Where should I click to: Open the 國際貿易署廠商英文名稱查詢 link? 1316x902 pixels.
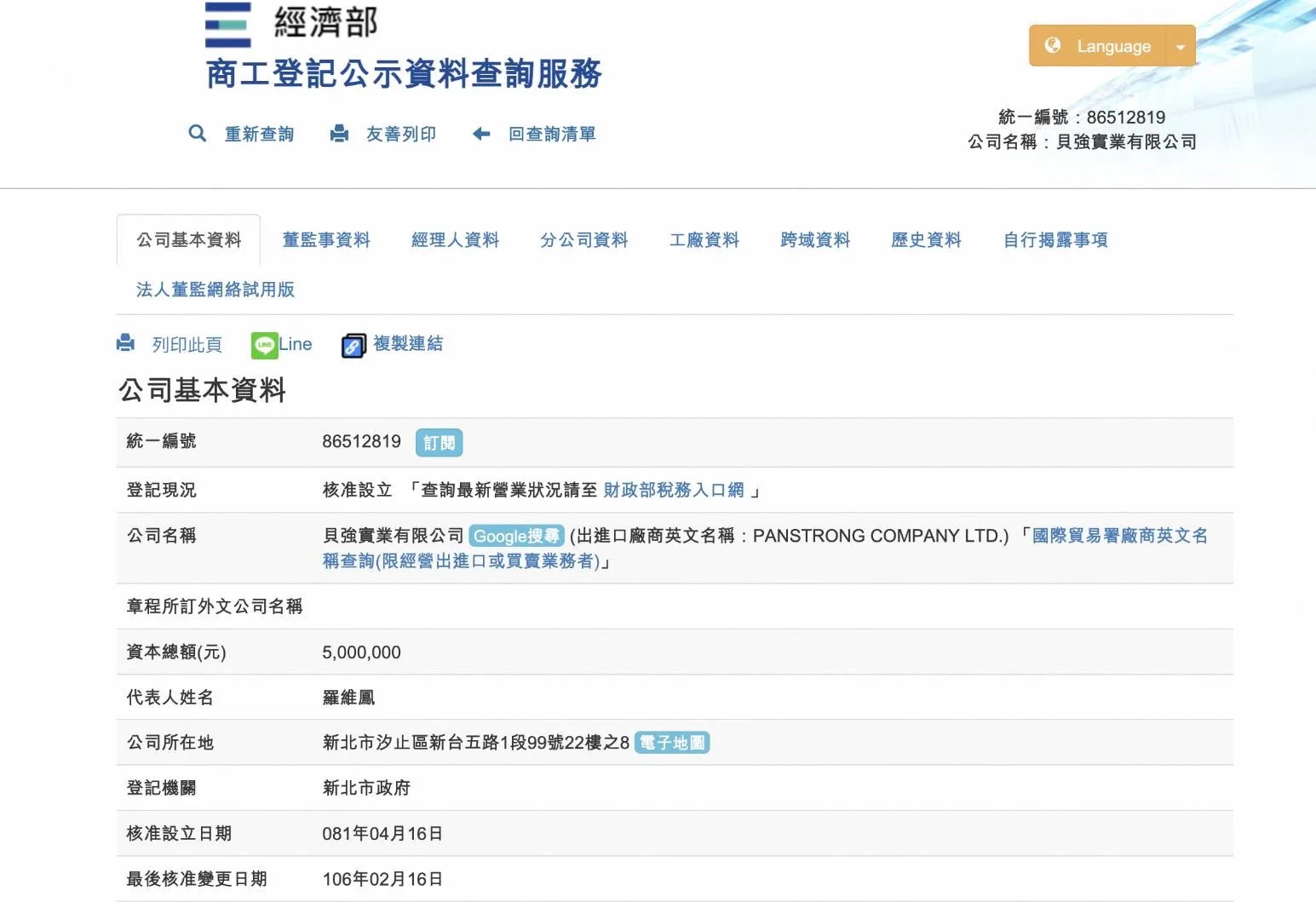[1119, 536]
